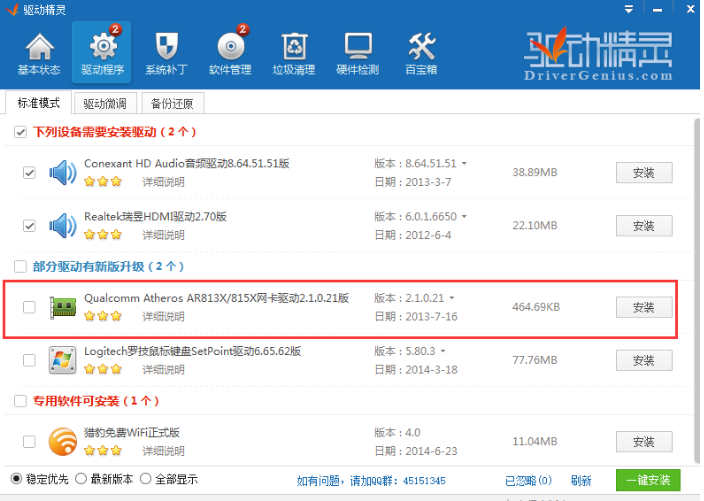Click the star rating of 猎豹免费WiFi
704x501 pixels.
(103, 450)
